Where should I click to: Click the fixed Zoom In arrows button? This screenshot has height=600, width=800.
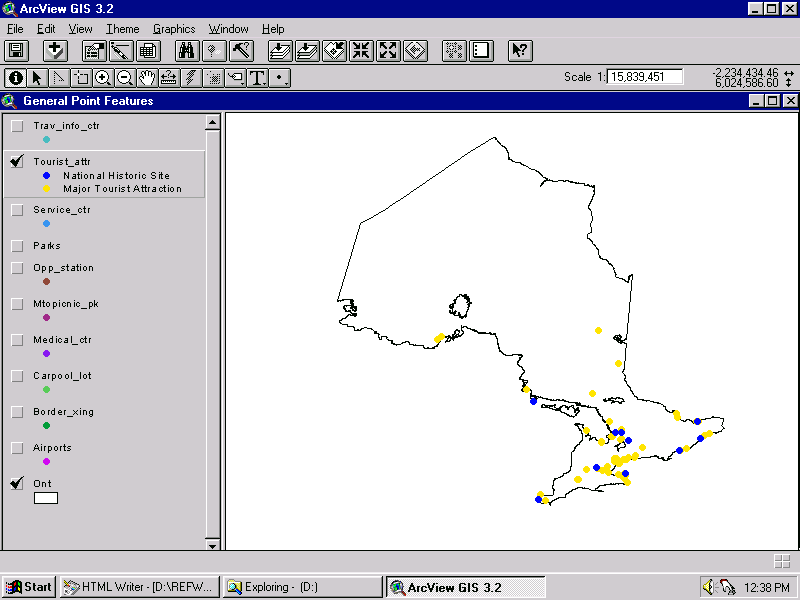[x=361, y=51]
